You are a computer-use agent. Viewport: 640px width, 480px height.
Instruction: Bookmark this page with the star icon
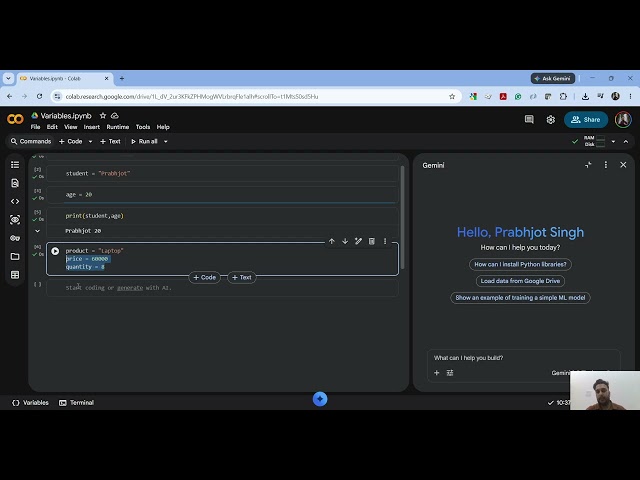coord(452,97)
